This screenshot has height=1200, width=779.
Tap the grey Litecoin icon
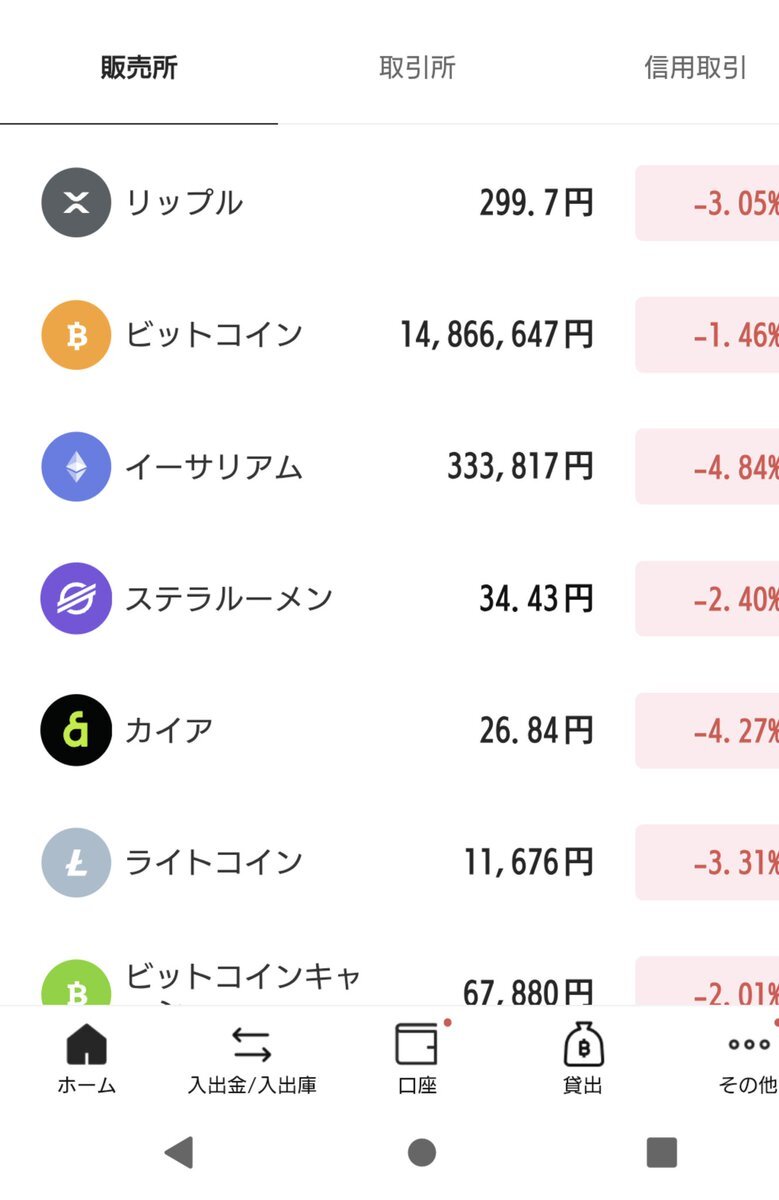(x=76, y=862)
